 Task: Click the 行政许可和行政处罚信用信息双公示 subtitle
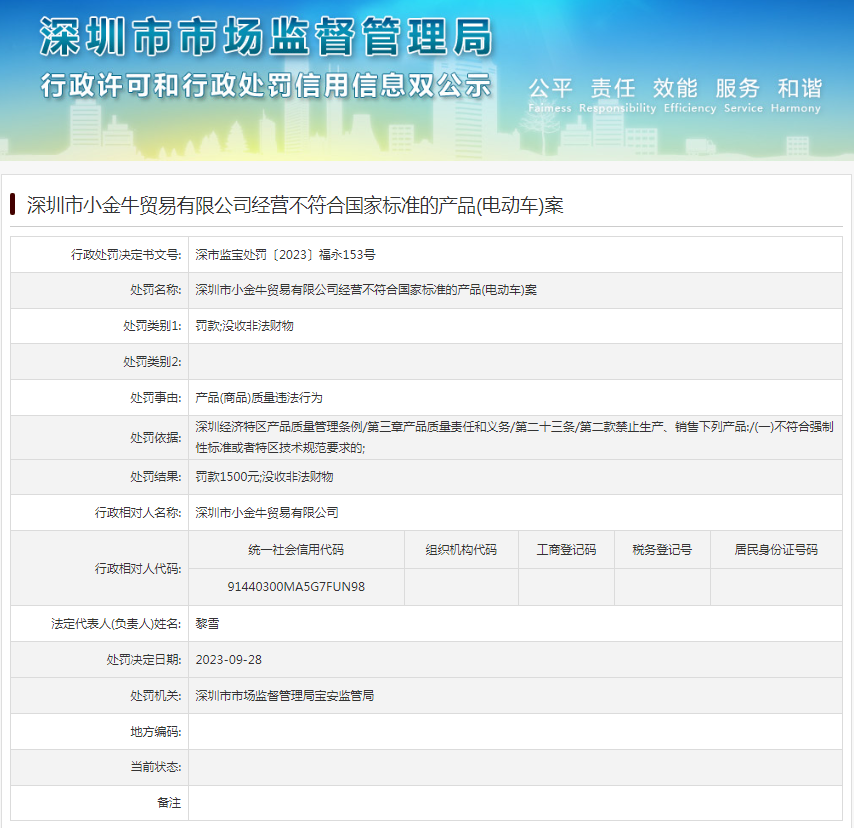(x=265, y=86)
